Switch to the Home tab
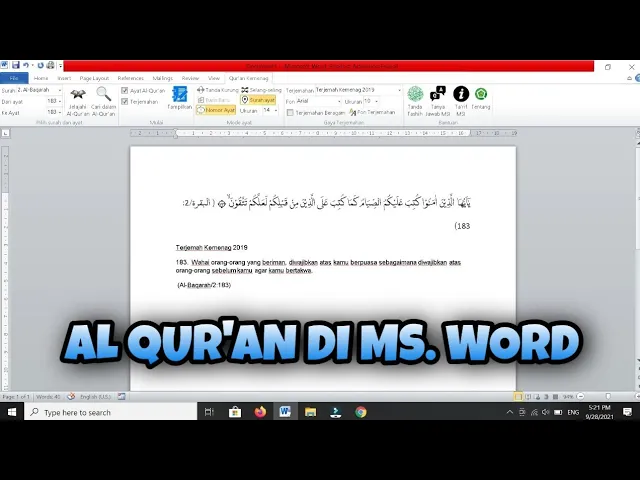 pyautogui.click(x=41, y=78)
